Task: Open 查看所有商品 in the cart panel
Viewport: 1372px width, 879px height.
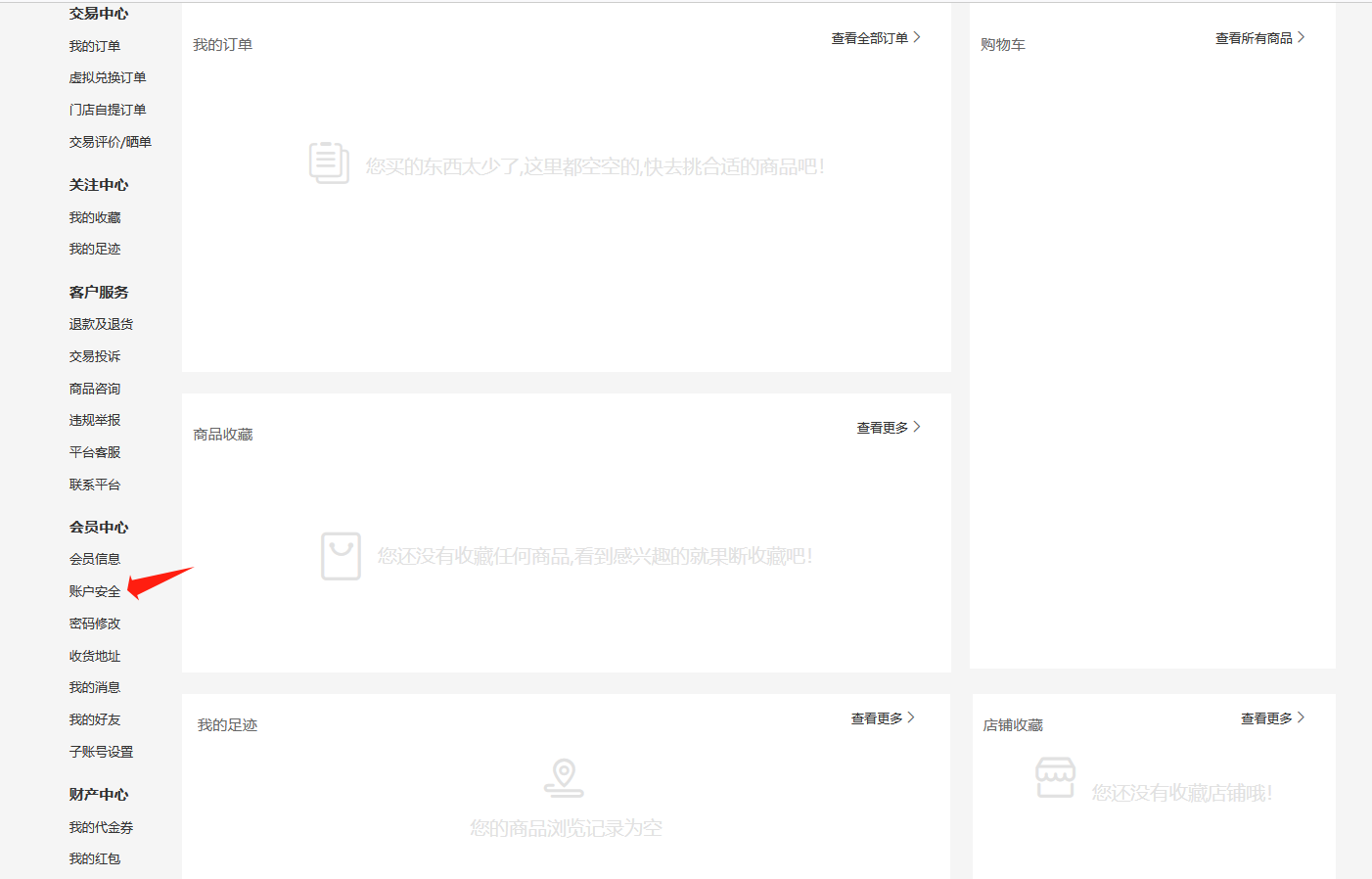Action: (x=1258, y=38)
